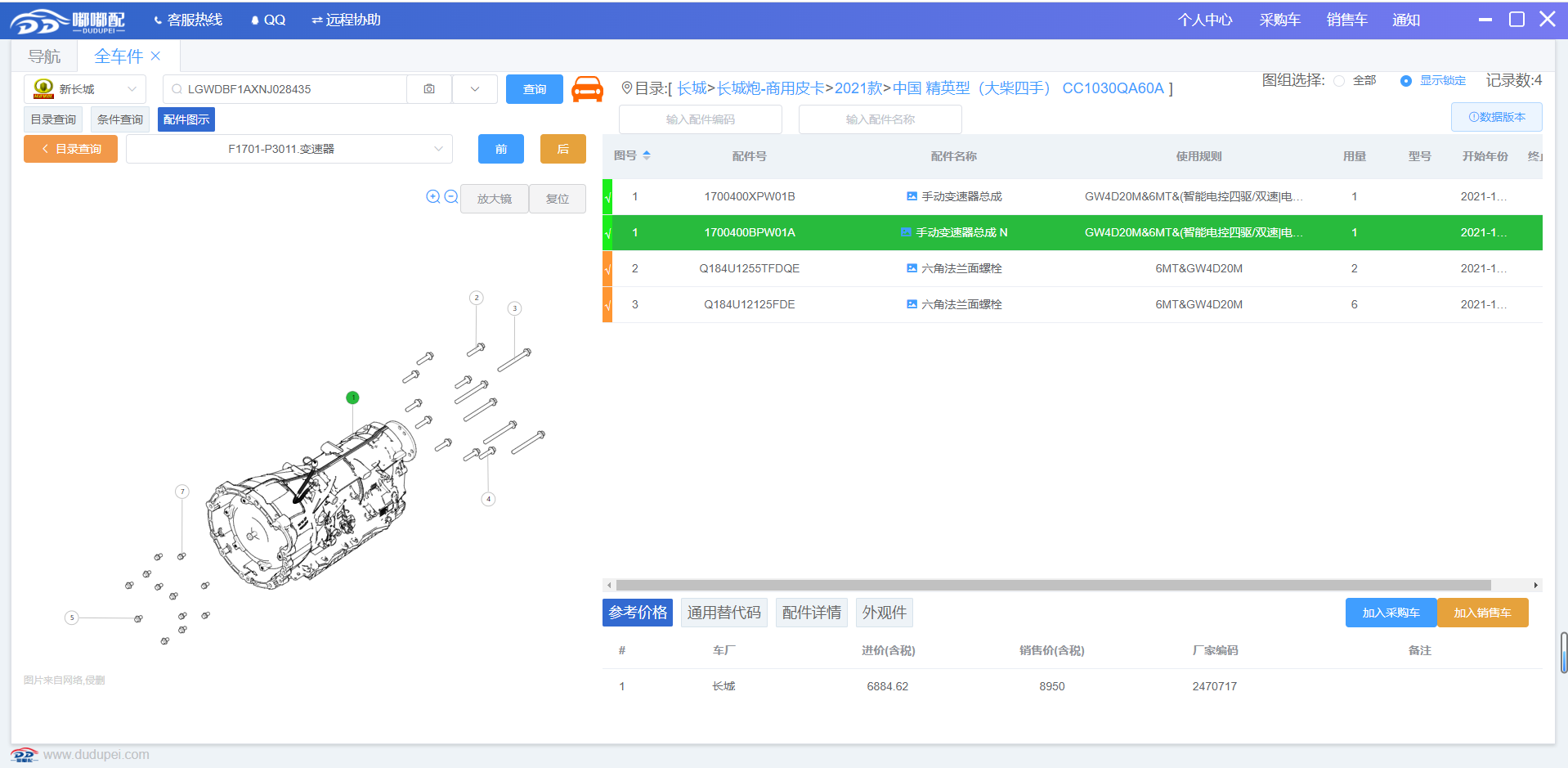This screenshot has height=768, width=1568.
Task: Select the 显示锁定 radio button
Action: coord(1406,81)
